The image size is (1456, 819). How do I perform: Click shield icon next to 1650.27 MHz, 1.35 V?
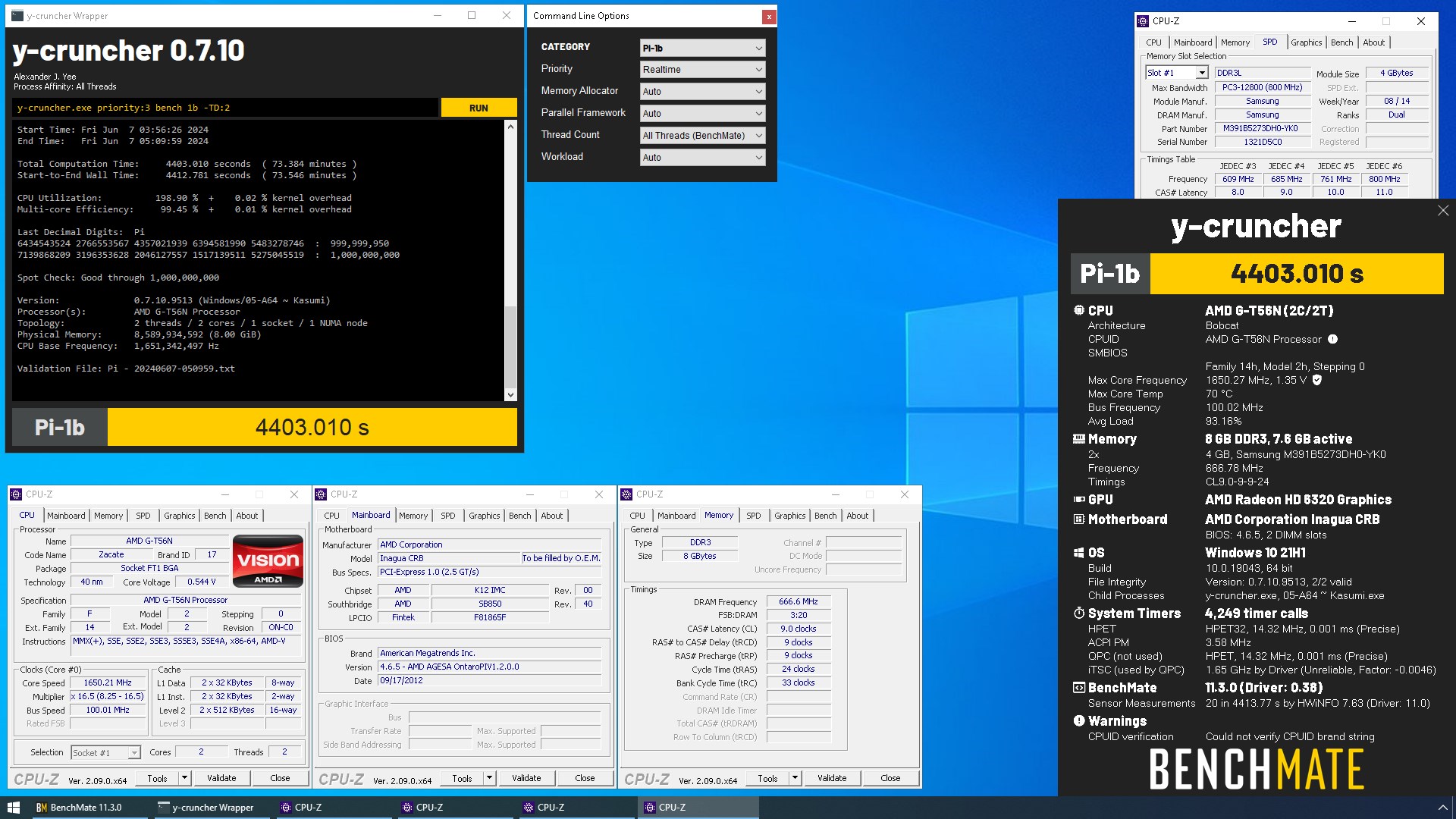pyautogui.click(x=1317, y=380)
